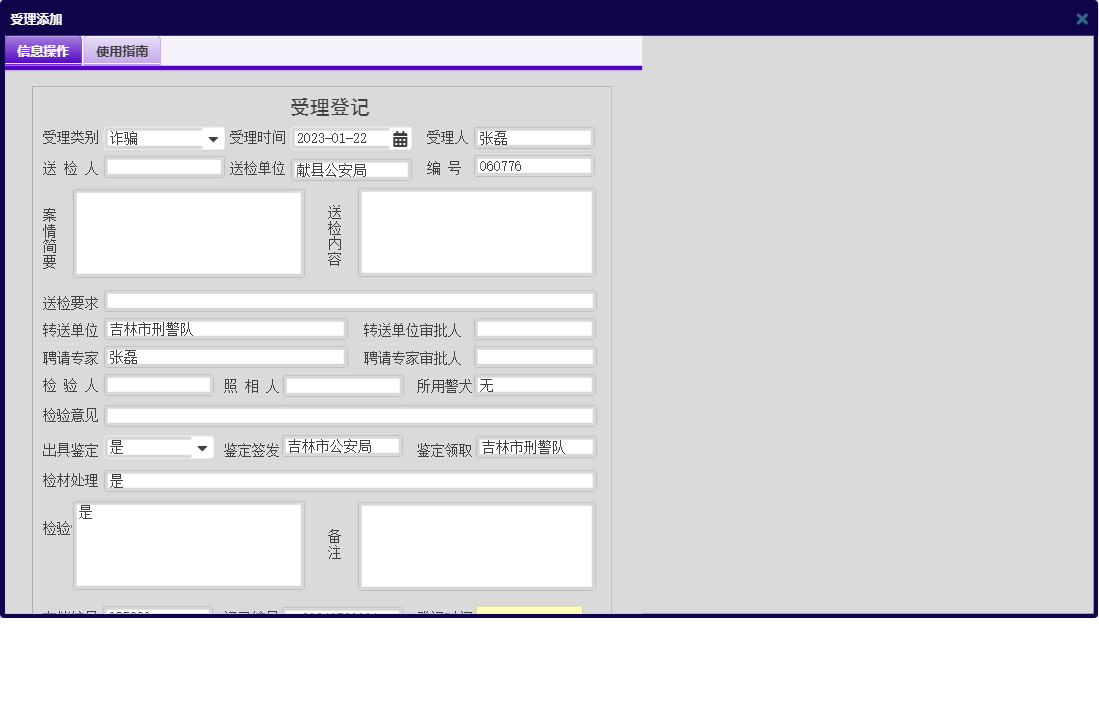
Task: Focus the 照相人 input box
Action: point(343,384)
